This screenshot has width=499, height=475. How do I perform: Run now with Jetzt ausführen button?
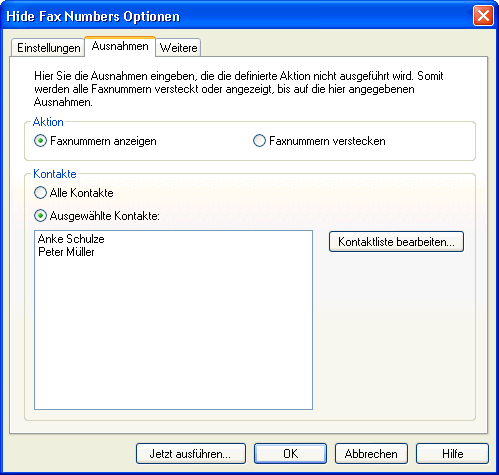(191, 454)
